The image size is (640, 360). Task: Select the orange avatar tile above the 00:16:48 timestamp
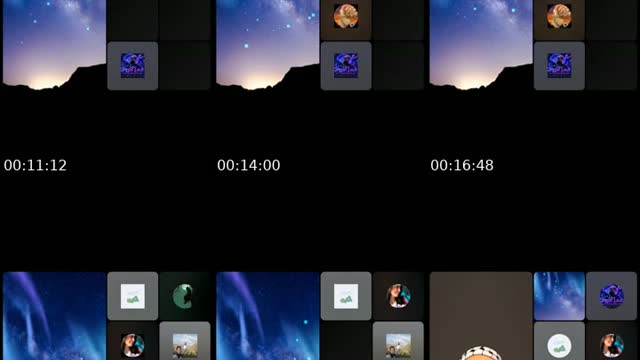point(559,20)
